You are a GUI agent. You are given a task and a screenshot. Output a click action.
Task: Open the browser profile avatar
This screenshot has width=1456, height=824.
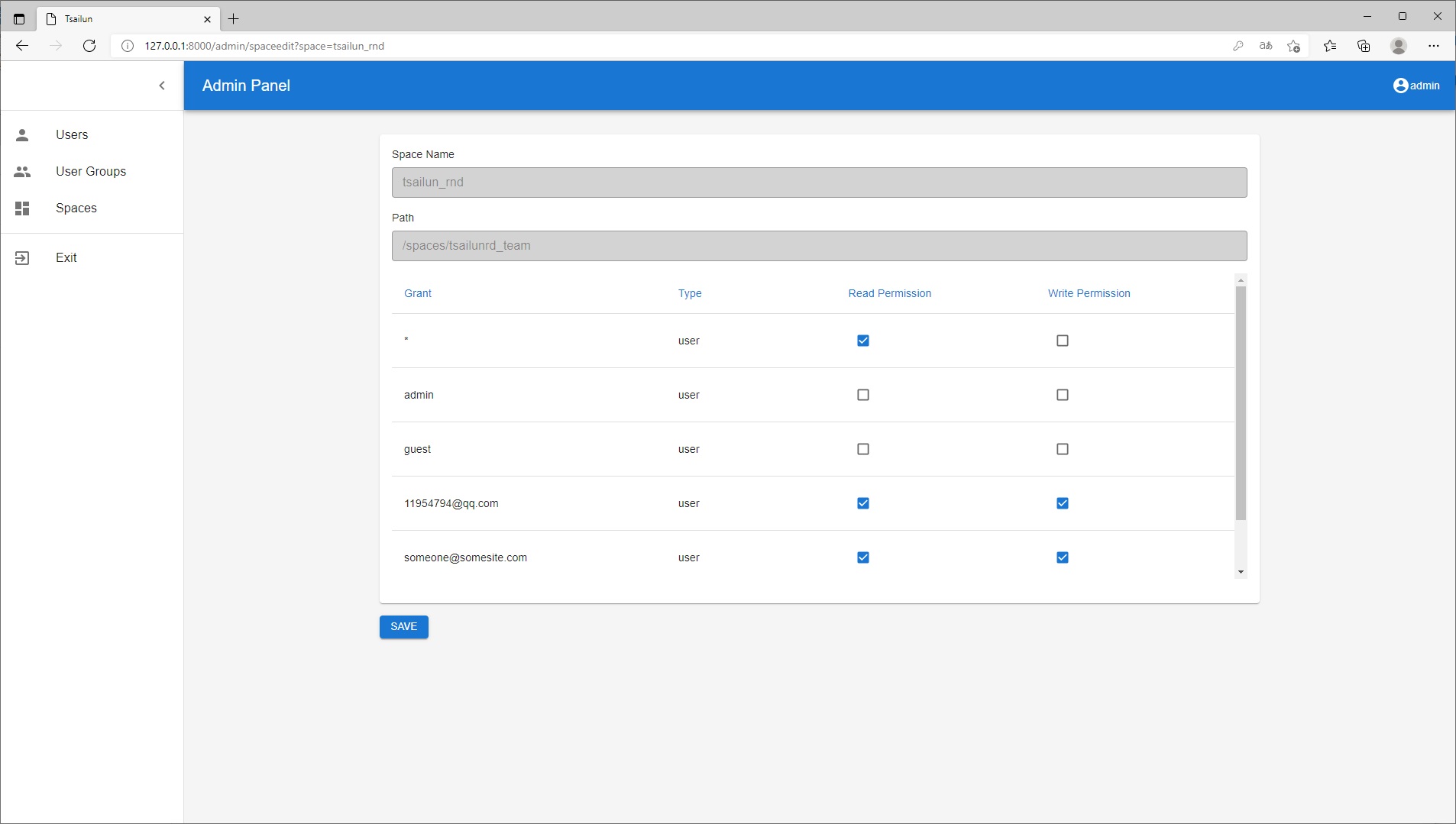(1399, 46)
